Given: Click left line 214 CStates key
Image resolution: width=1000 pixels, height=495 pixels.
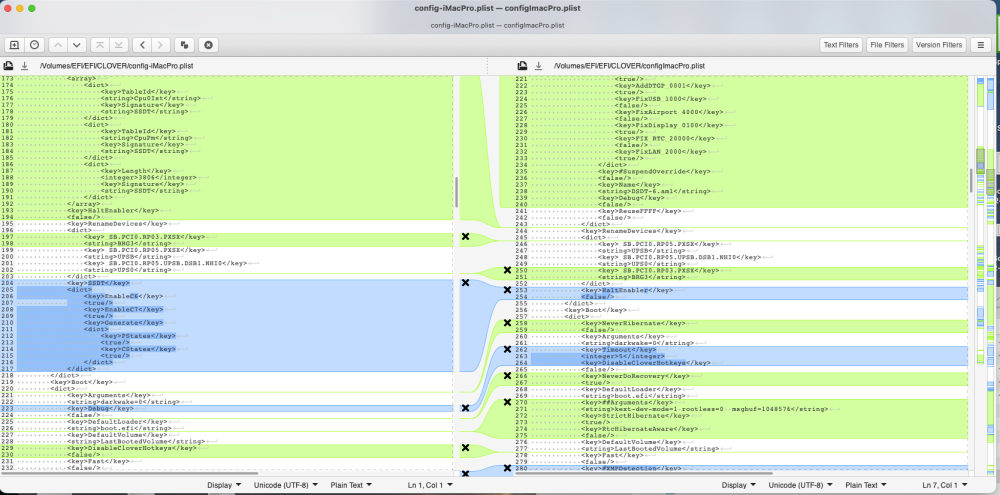Looking at the screenshot, I should click(x=138, y=349).
